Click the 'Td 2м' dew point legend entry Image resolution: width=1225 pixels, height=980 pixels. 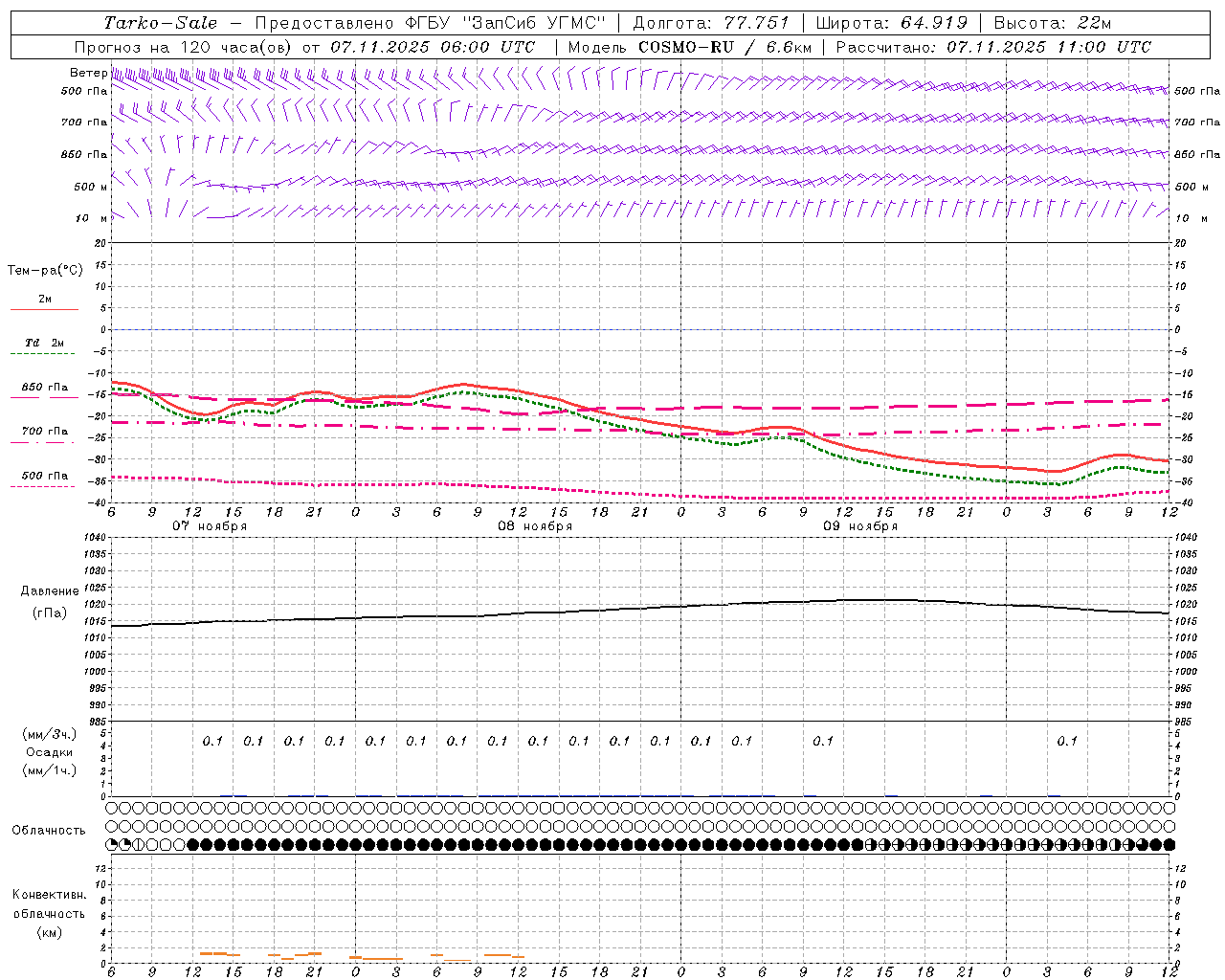[x=44, y=343]
